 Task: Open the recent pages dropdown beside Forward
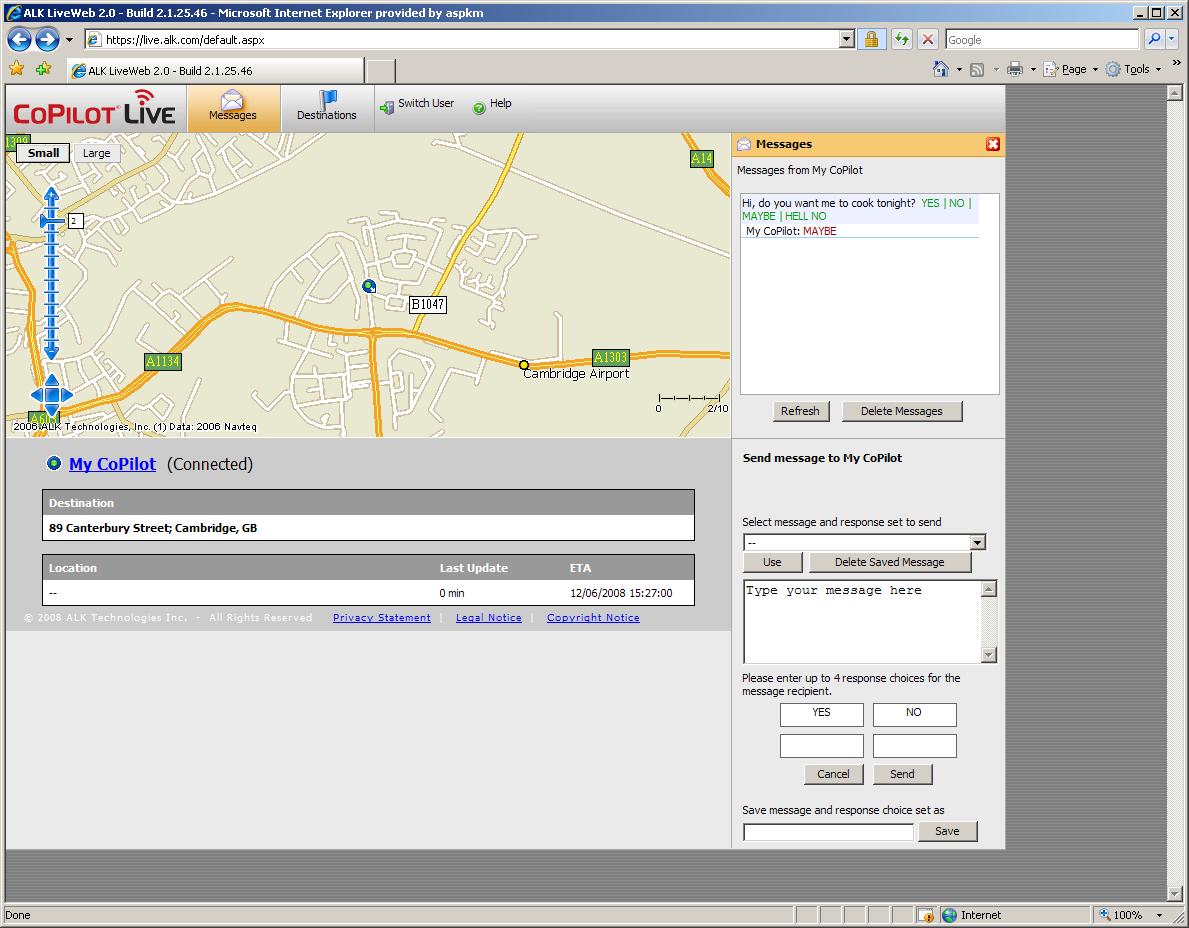click(69, 39)
